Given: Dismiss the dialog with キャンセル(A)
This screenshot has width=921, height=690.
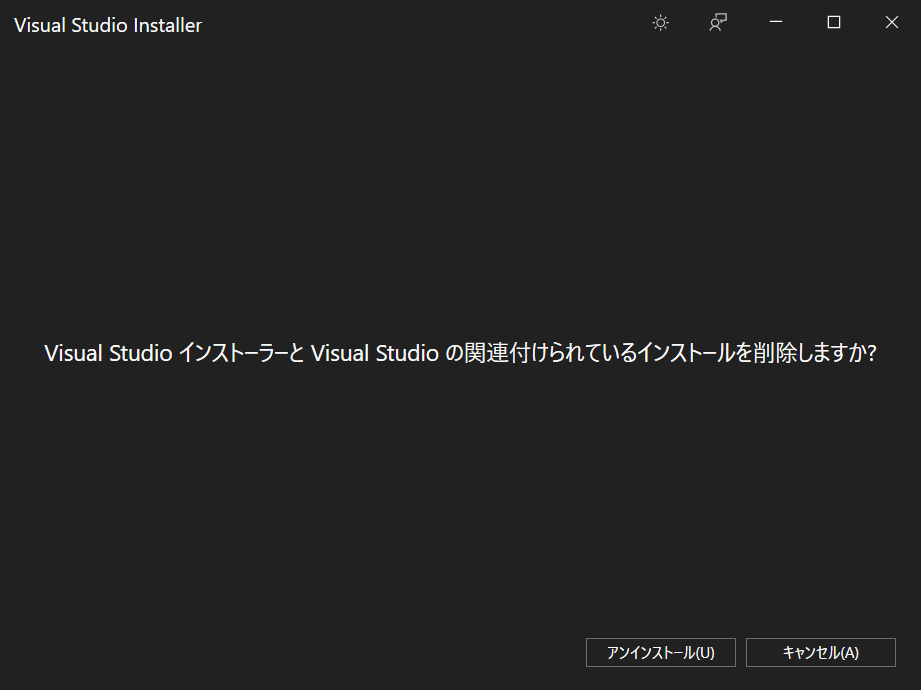Looking at the screenshot, I should coord(820,652).
